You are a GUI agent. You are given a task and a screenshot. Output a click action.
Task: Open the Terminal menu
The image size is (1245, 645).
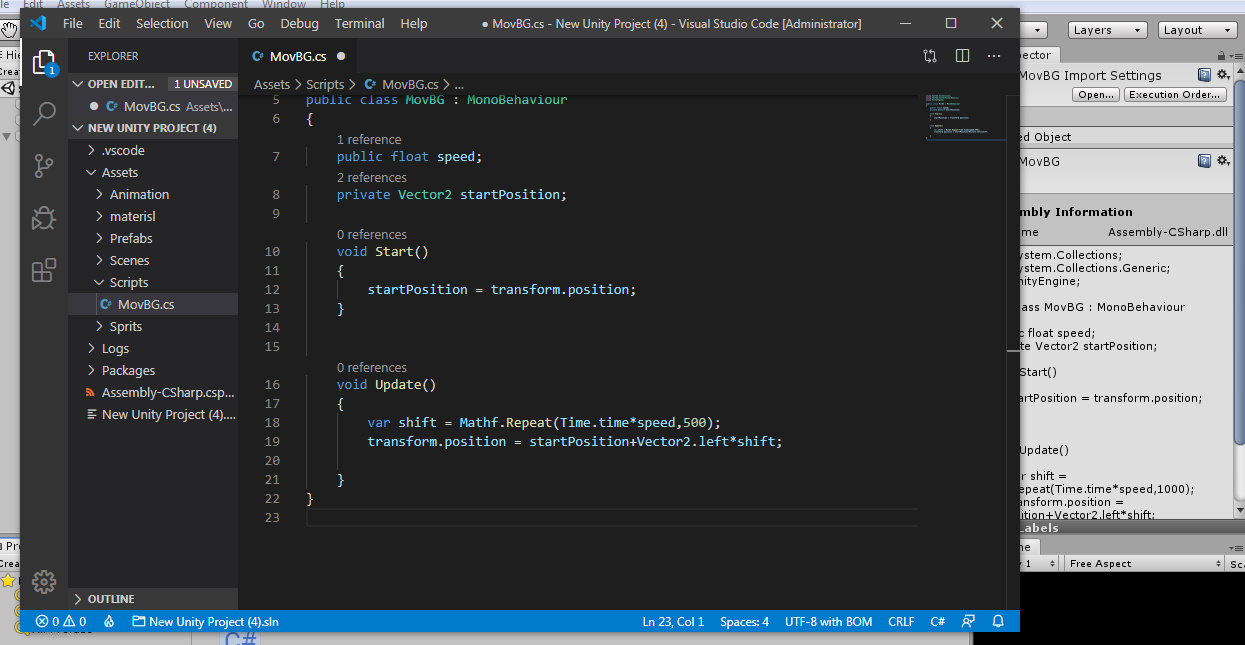tap(360, 23)
